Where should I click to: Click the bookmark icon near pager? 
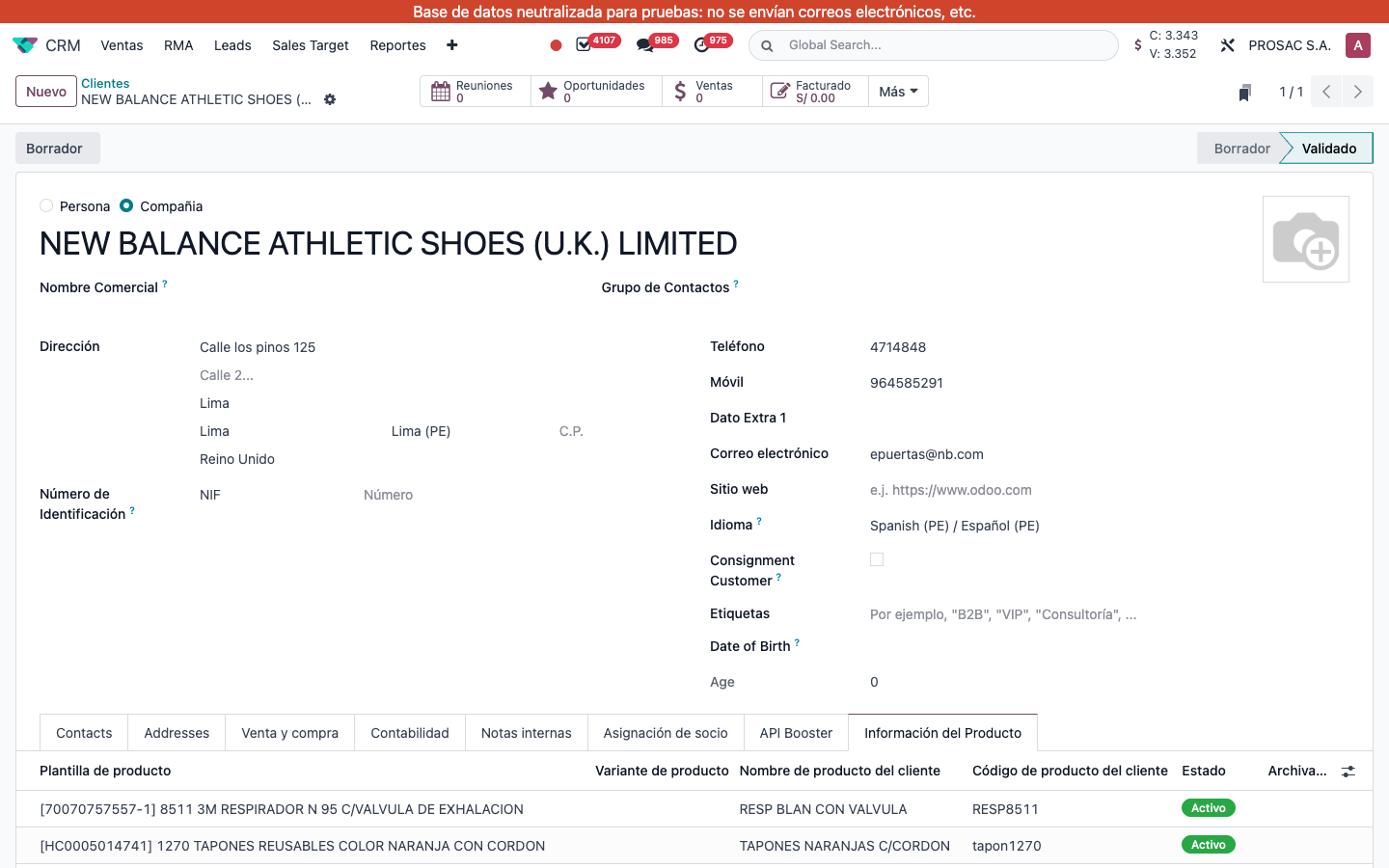[1245, 92]
